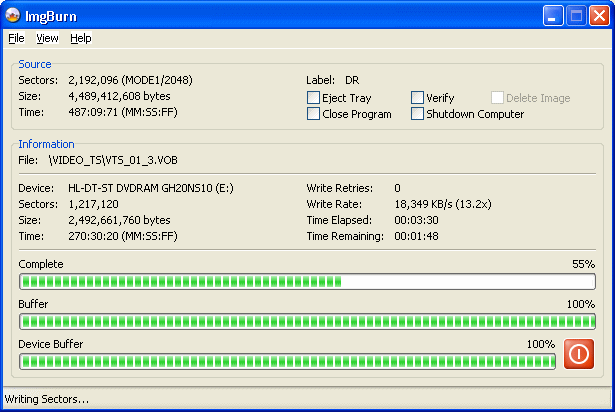This screenshot has width=615, height=412.
Task: Click the written size 2,492,661,760 bytes
Action: point(119,220)
